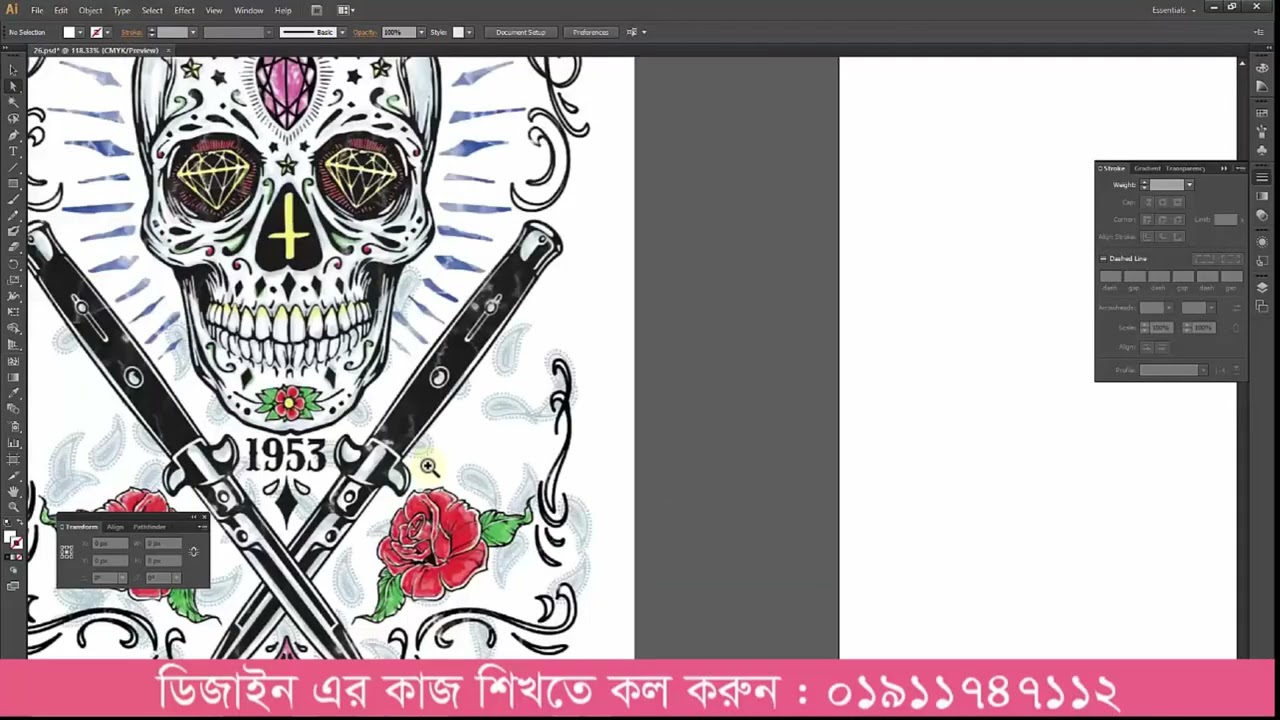Viewport: 1280px width, 720px height.
Task: Collapse the Stroke panel with double arrows
Action: (x=1224, y=168)
